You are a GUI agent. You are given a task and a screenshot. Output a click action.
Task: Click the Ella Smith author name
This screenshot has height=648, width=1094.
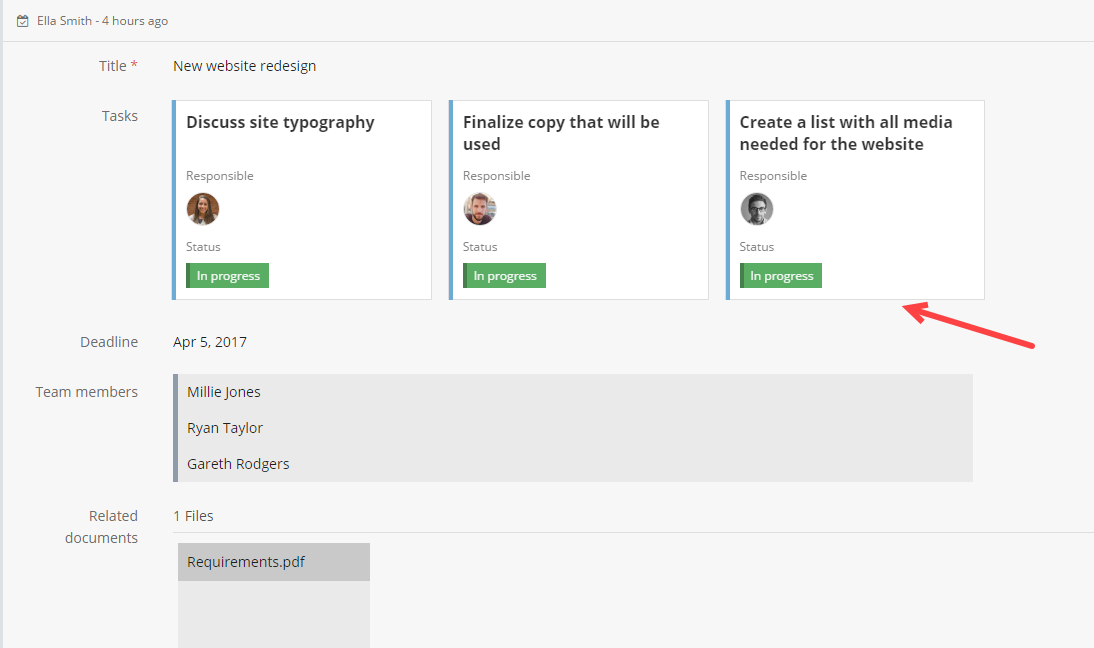tap(64, 21)
